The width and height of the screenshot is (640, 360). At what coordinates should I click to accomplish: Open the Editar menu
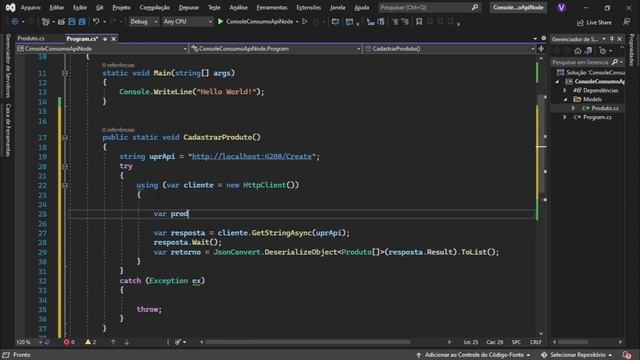[57, 7]
